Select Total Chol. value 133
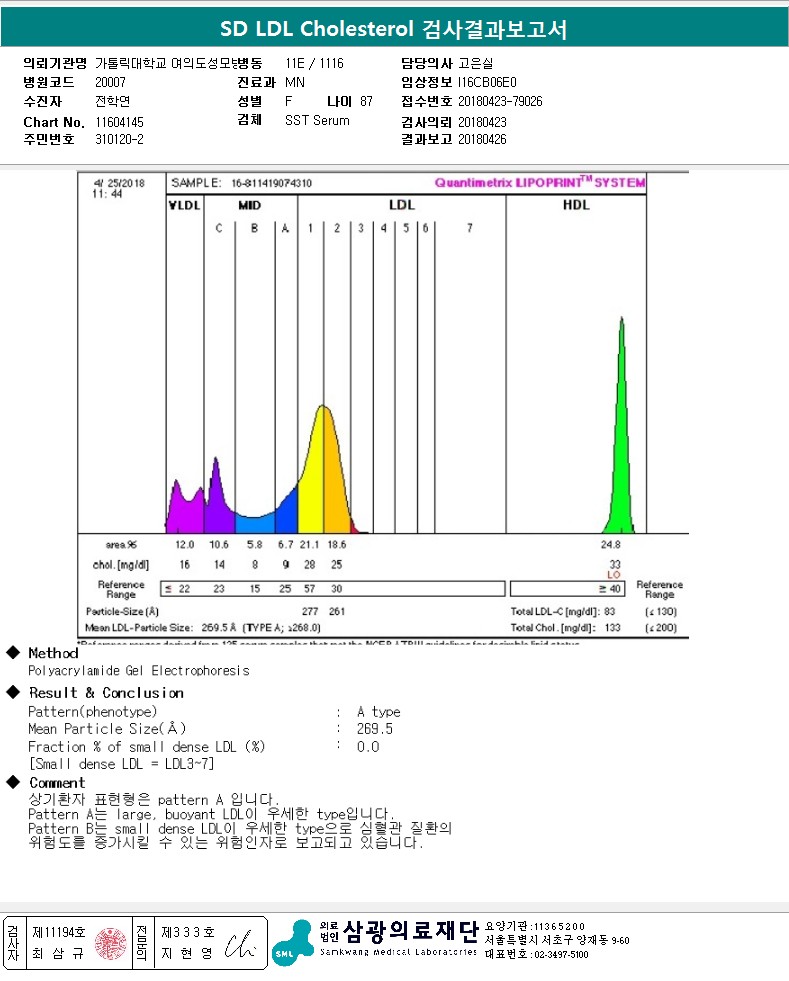The image size is (789, 981). tap(613, 628)
